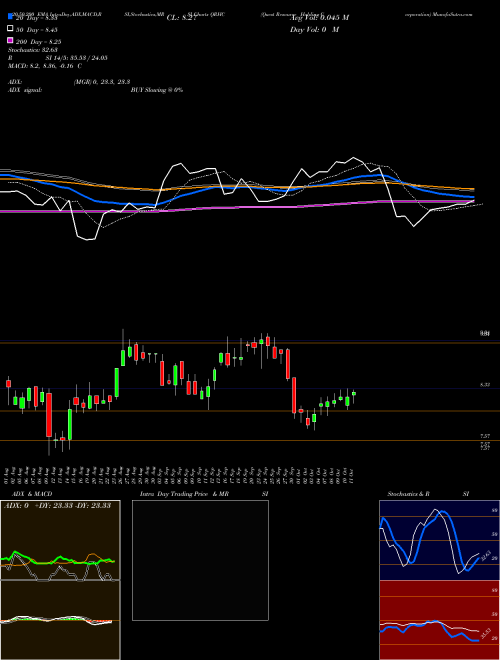Open the ADX indicator sub-chart
The height and width of the screenshot is (660, 500).
60,540
